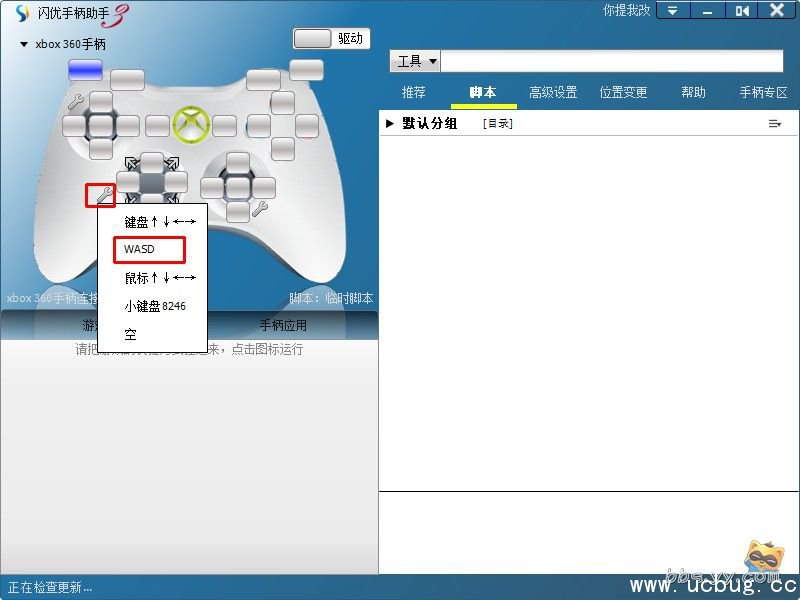Open the 帮助 tab
This screenshot has height=600, width=800.
point(693,92)
